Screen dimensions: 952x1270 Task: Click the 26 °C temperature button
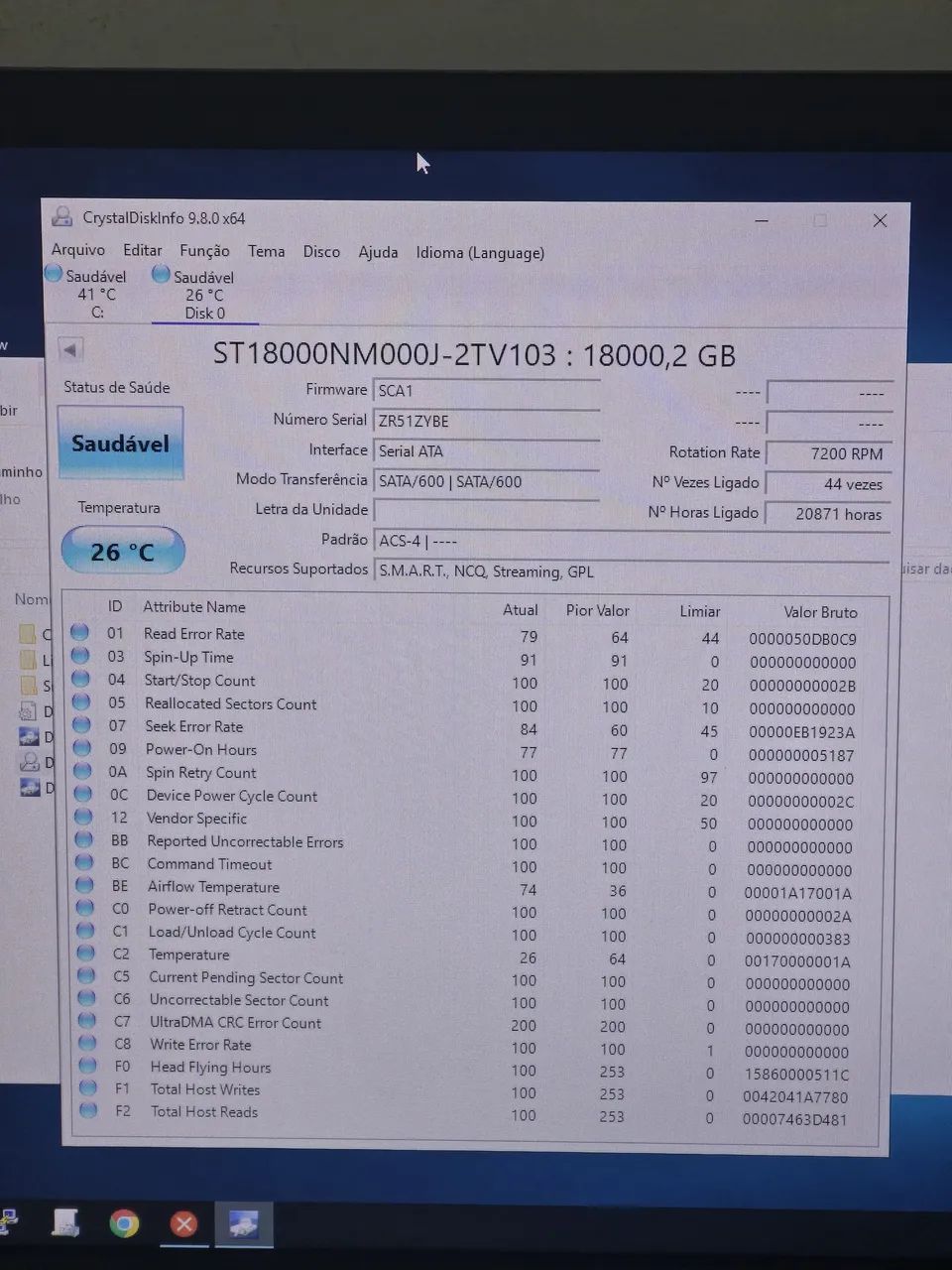(x=123, y=552)
